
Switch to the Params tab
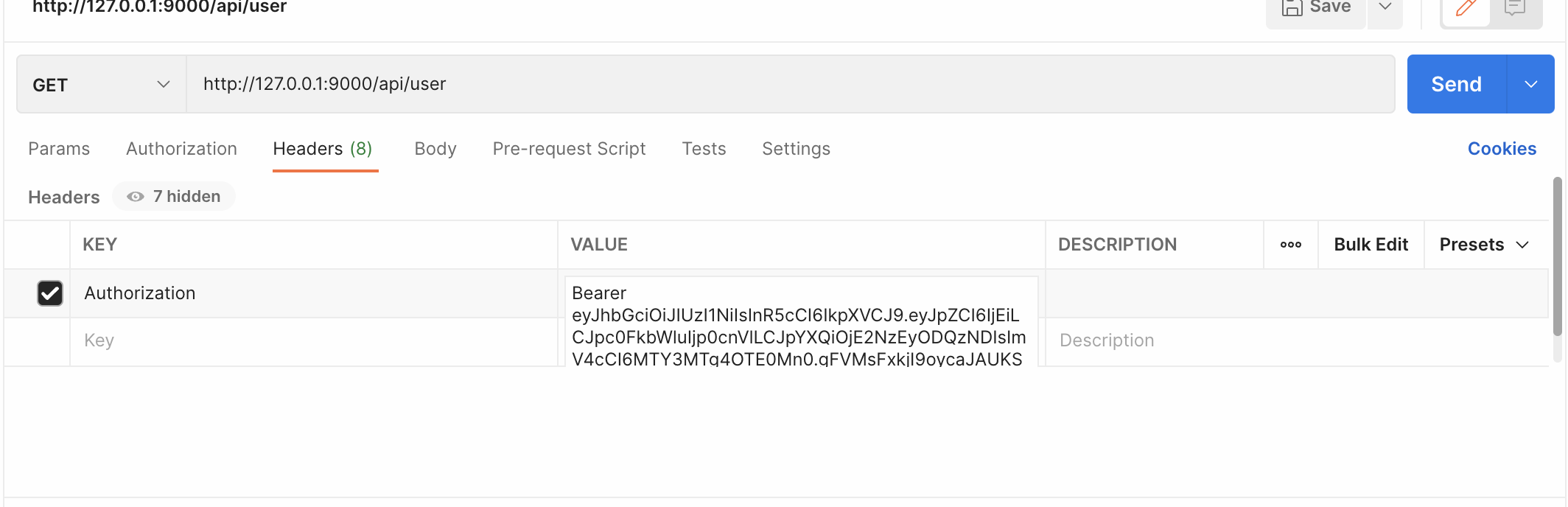[58, 148]
